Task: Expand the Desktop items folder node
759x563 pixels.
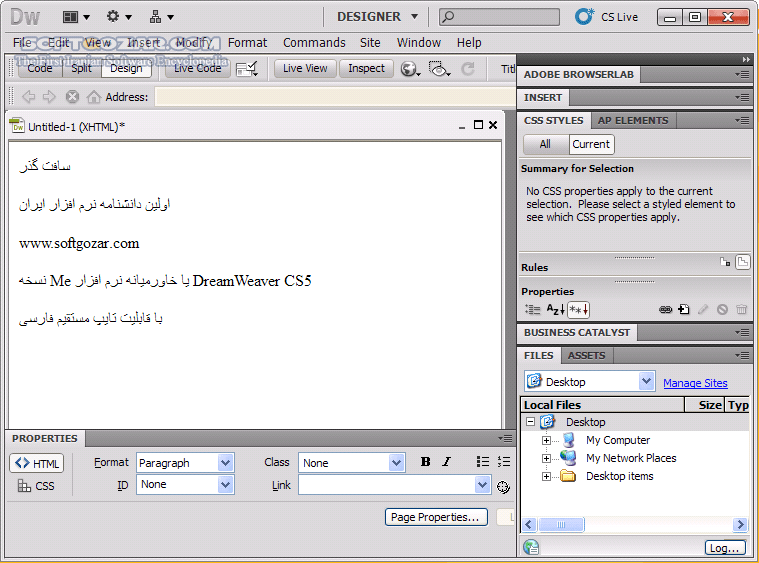Action: 546,476
